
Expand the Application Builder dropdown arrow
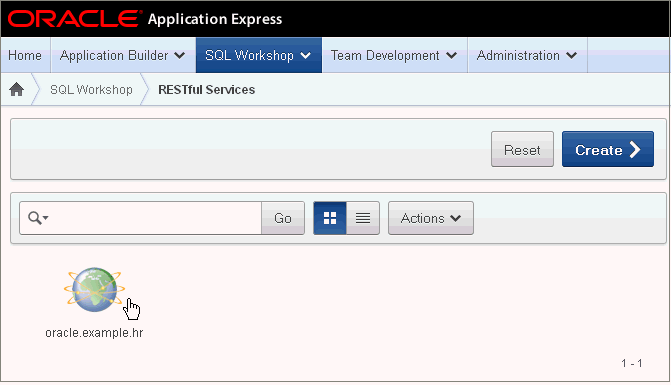click(x=180, y=55)
